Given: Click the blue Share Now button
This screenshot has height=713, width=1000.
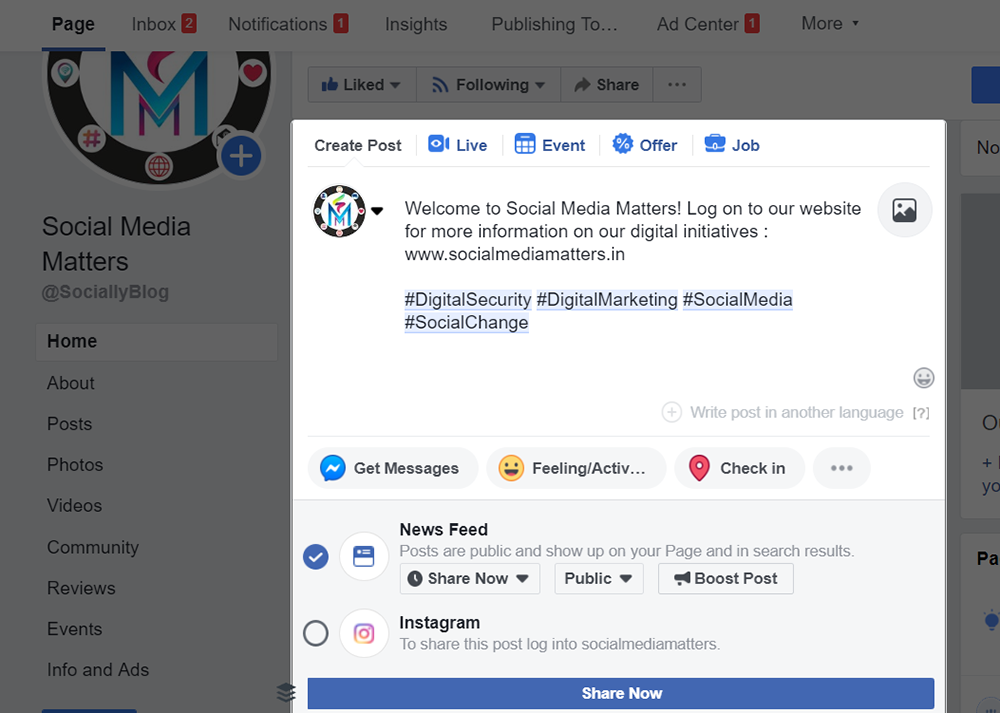Looking at the screenshot, I should pos(621,693).
